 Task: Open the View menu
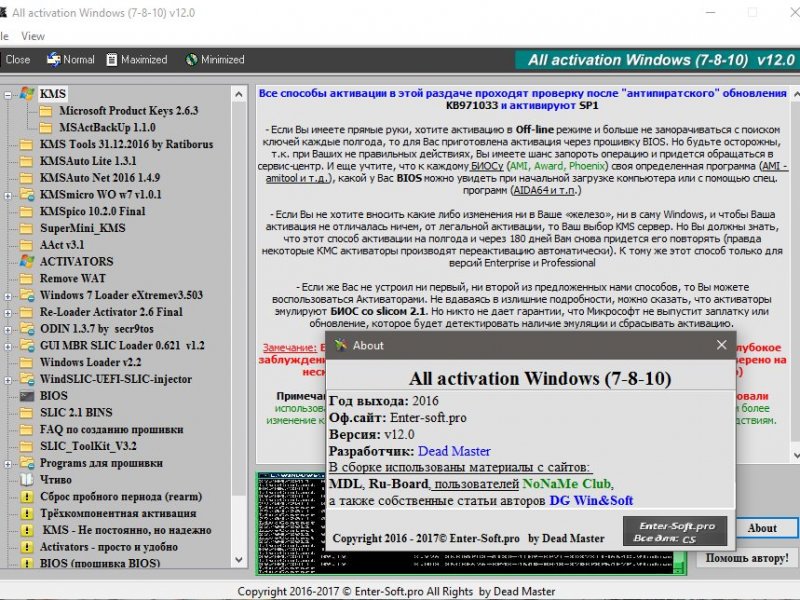pyautogui.click(x=33, y=36)
